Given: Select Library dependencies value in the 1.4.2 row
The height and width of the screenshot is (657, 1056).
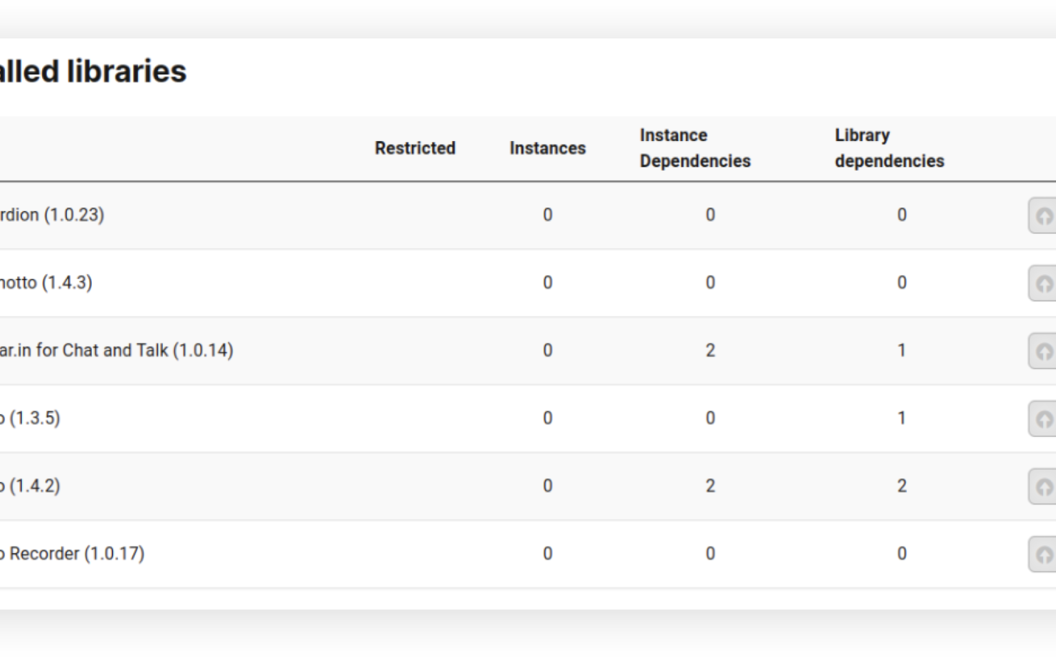Looking at the screenshot, I should click(x=901, y=486).
